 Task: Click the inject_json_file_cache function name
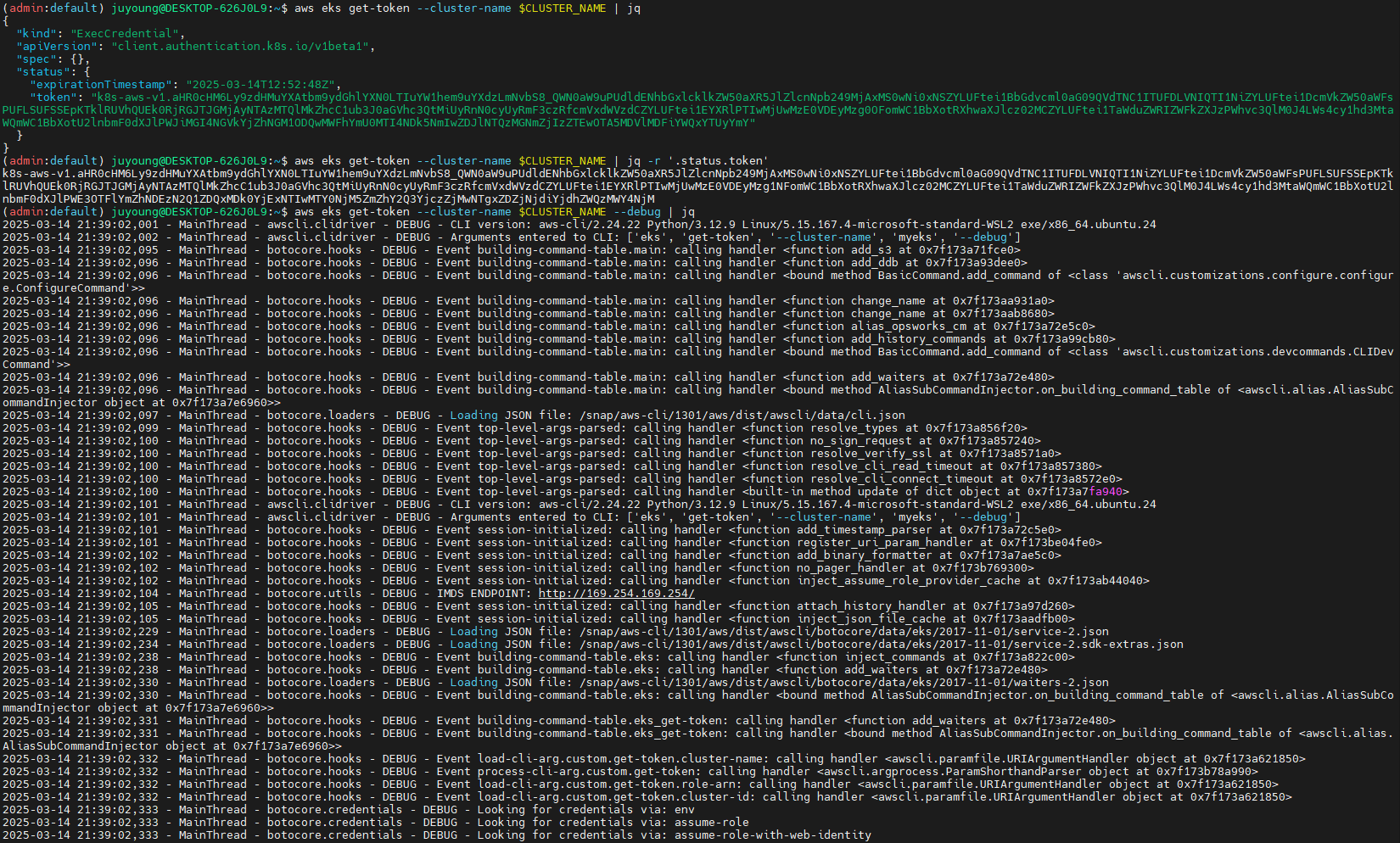point(871,619)
